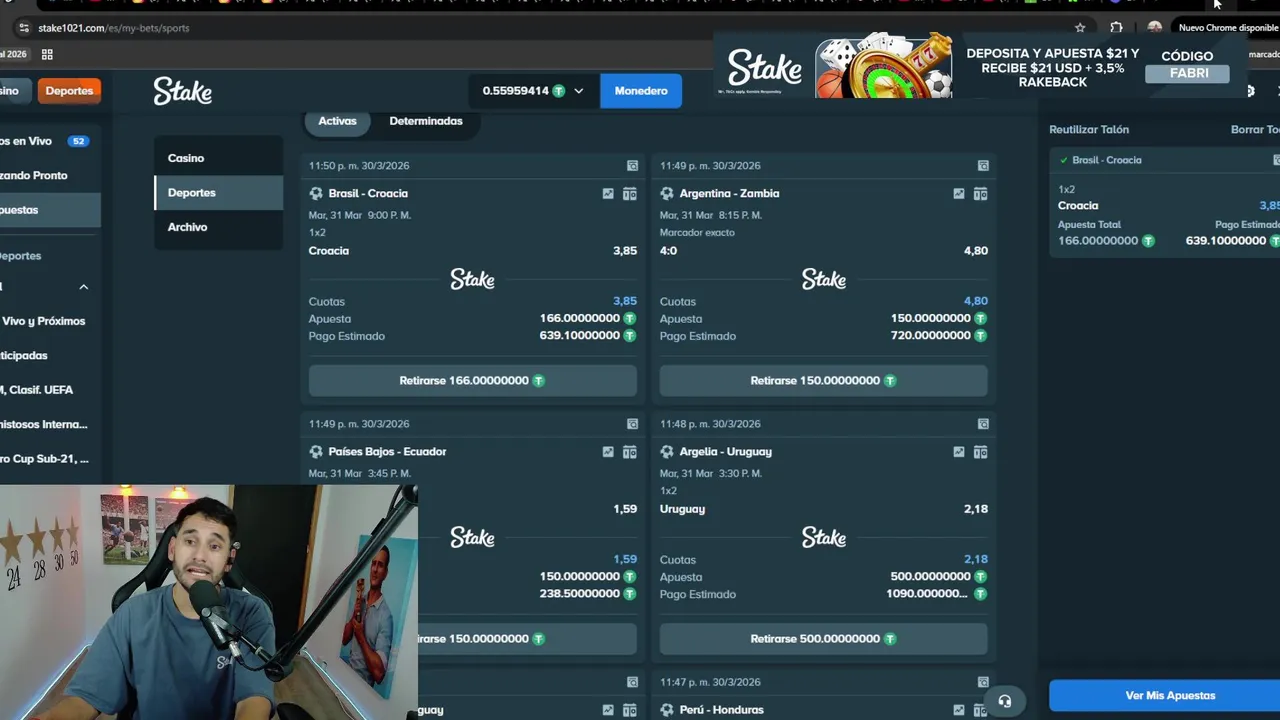Click Retirarse 150.00000000 for Argentina - Zambia

click(823, 380)
